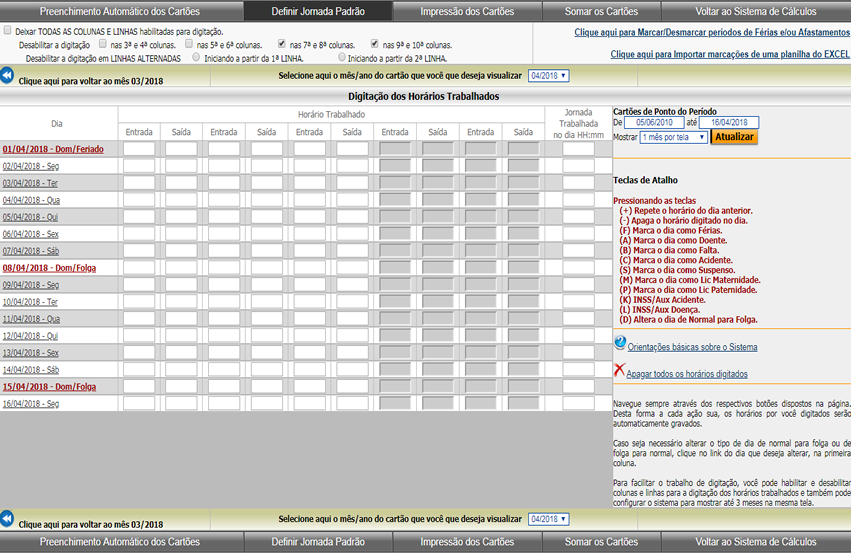
Task: Open the 'Mostrar 1 mês por tela' dropdown
Action: (674, 137)
